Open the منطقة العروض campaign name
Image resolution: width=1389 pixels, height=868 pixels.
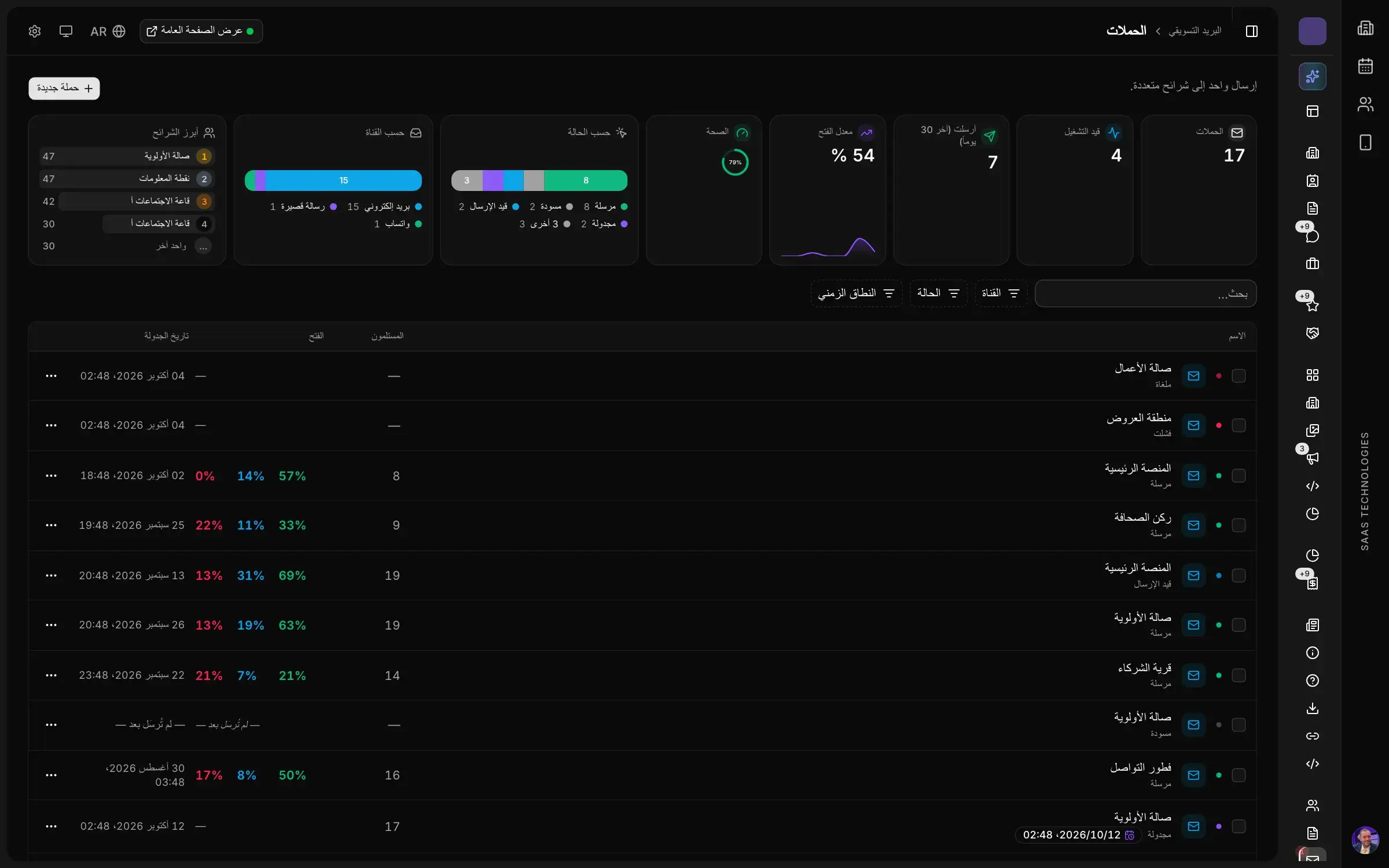click(x=1138, y=418)
